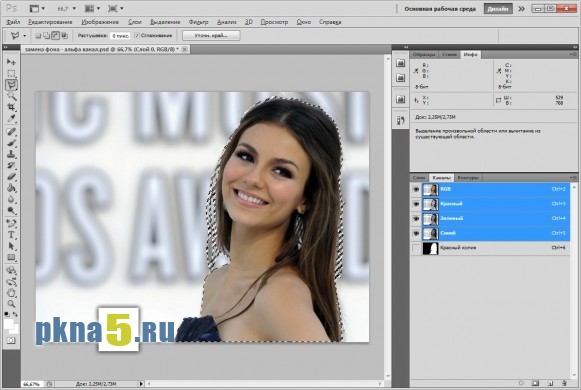Image resolution: width=581 pixels, height=390 pixels.
Task: Select the Eraser tool
Action: point(11,177)
